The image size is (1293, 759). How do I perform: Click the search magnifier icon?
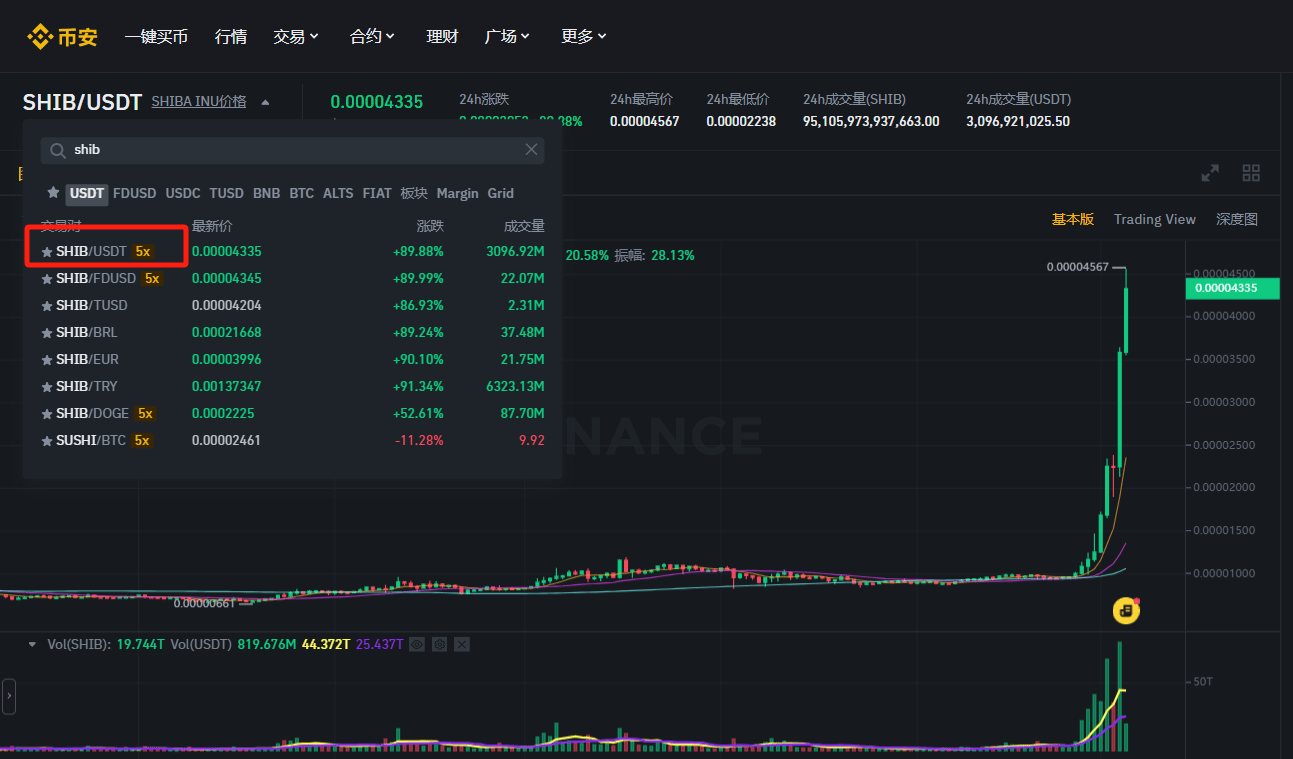[x=58, y=150]
